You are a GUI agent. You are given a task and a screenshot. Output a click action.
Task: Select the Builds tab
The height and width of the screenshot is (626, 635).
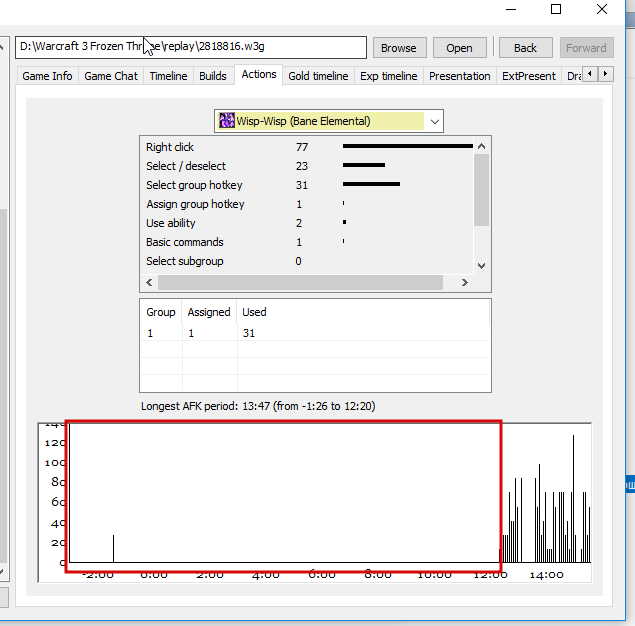[x=213, y=76]
